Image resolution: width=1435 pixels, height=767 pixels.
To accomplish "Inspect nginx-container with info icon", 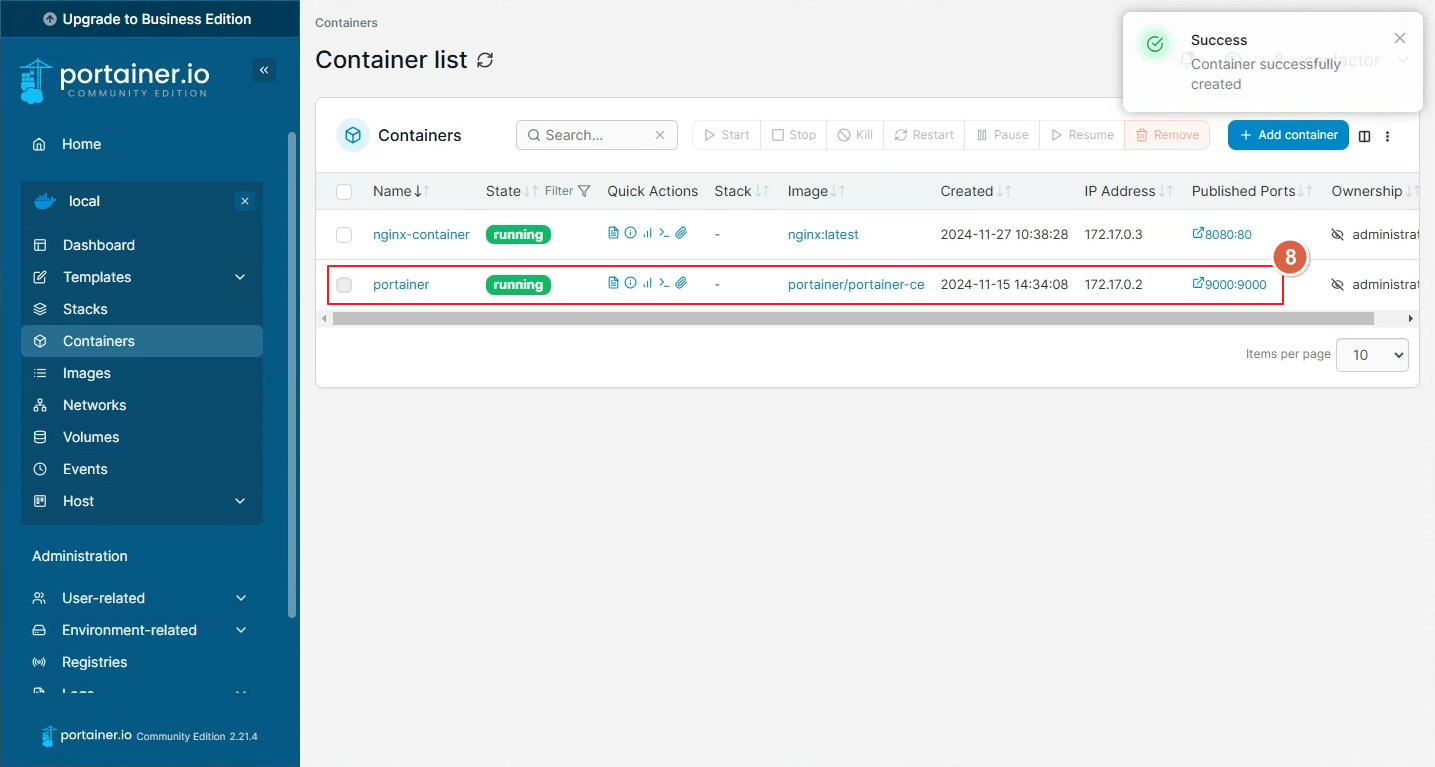I will 630,233.
